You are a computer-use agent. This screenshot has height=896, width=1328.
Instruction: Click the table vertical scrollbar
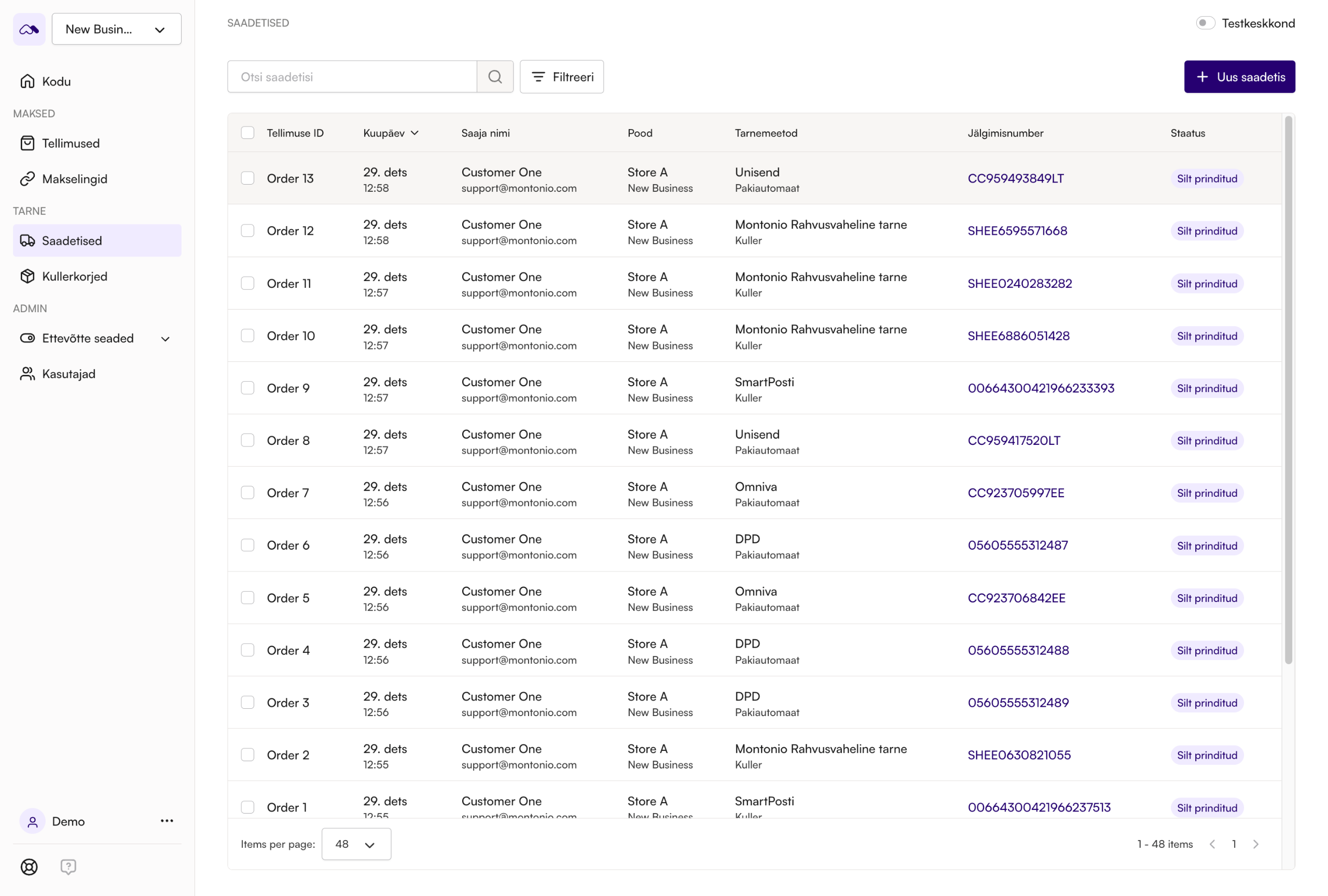(1288, 388)
